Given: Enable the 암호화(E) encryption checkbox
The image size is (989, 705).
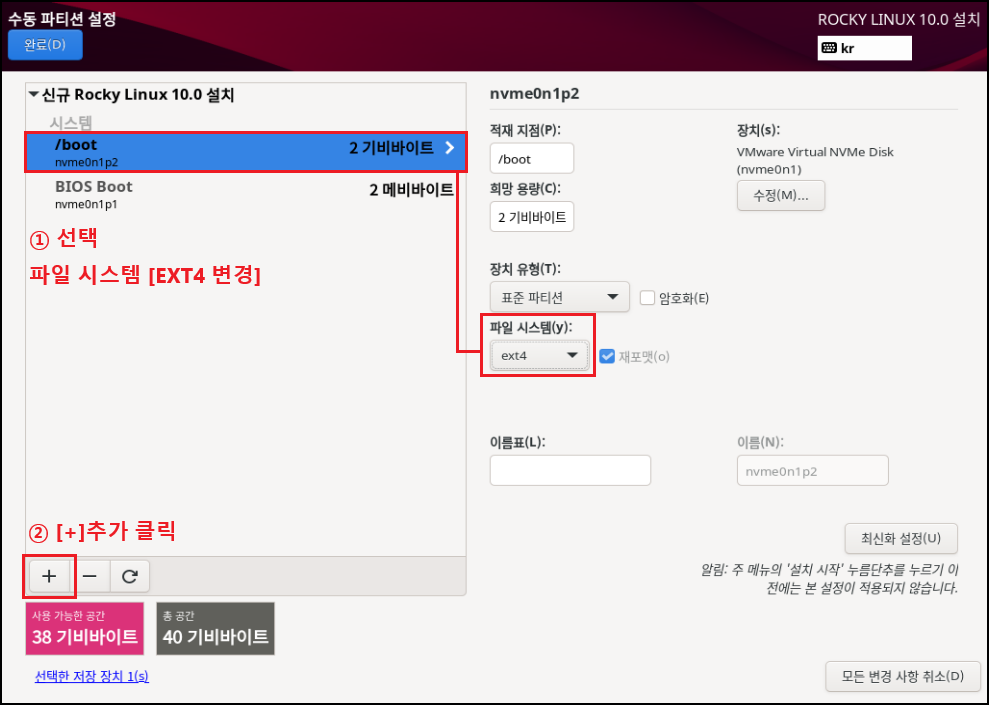Looking at the screenshot, I should tap(647, 298).
